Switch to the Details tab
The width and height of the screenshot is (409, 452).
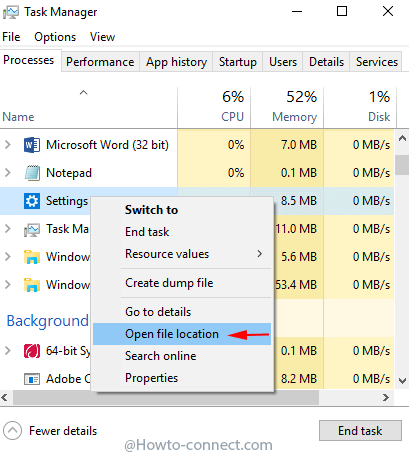click(x=326, y=62)
